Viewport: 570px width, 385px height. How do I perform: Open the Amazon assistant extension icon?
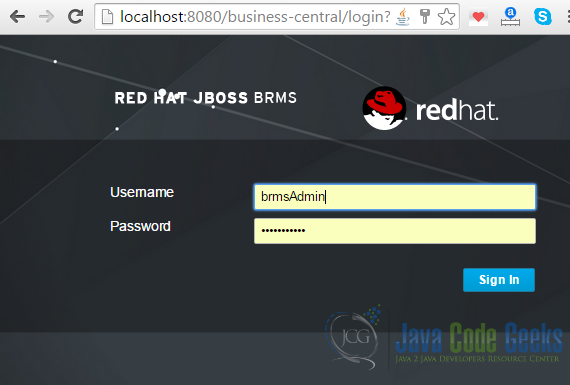[x=510, y=17]
